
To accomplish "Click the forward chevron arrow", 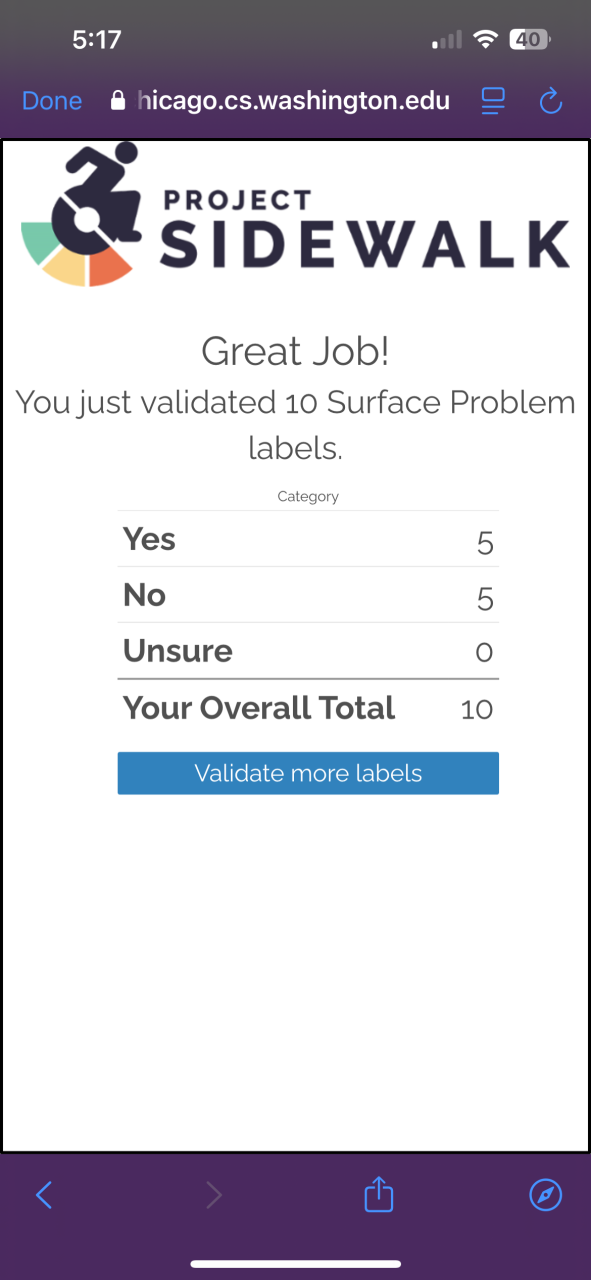I will pos(213,1194).
